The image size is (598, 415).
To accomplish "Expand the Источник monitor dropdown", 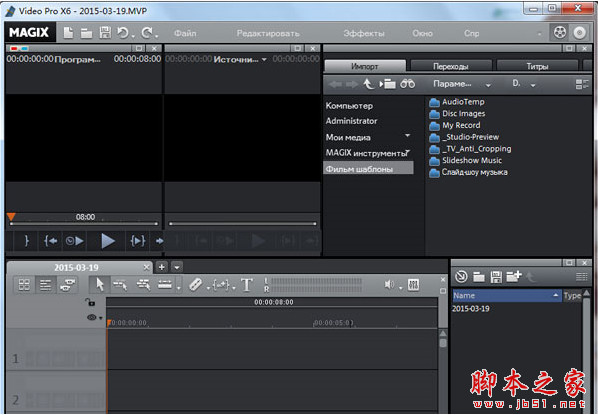I will (264, 60).
